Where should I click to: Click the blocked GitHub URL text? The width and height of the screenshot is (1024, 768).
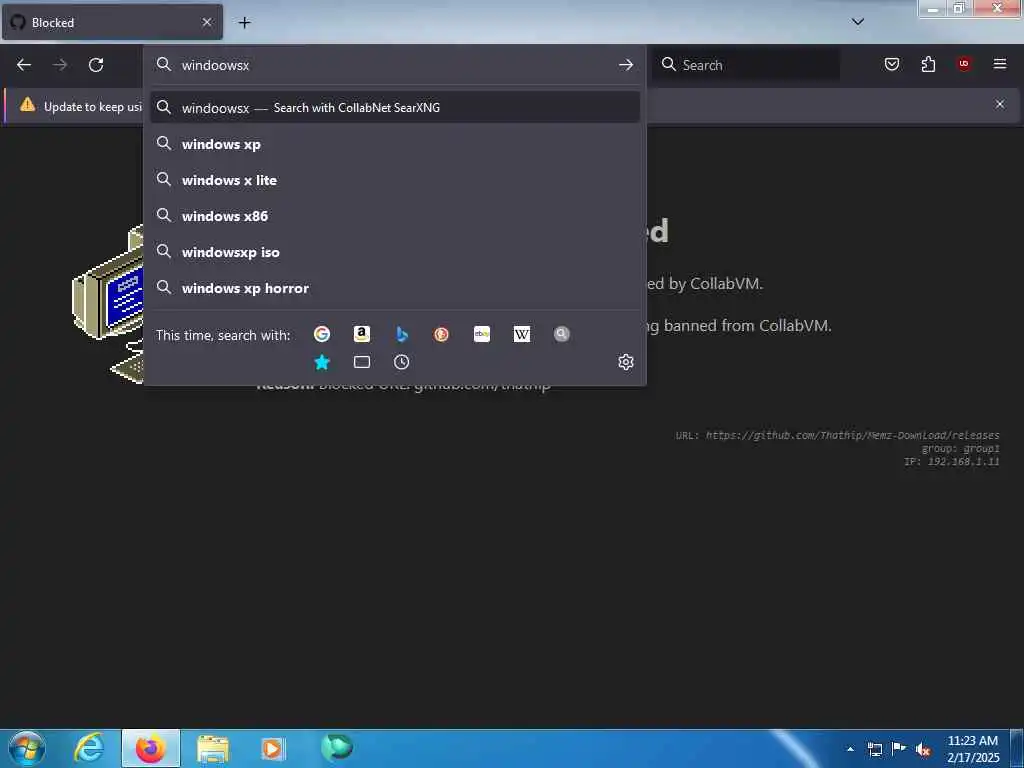(852, 435)
